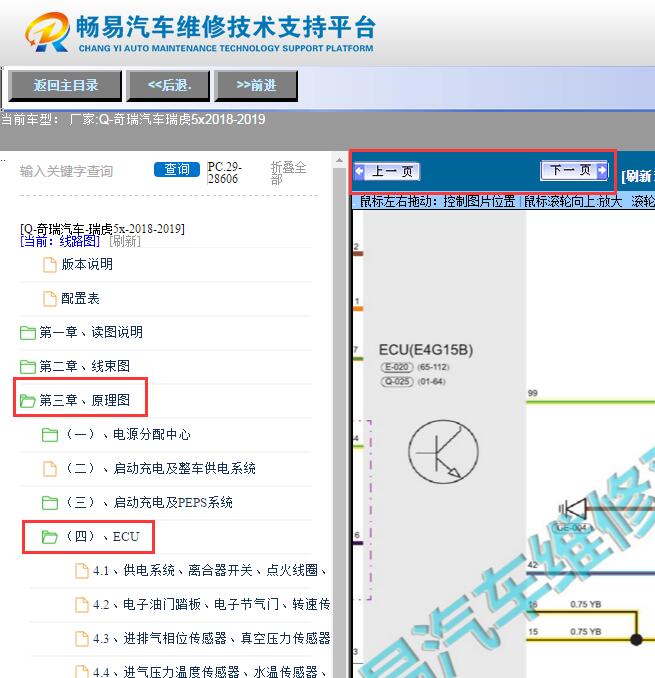Click the transistor symbol in the diagram
The height and width of the screenshot is (678, 655).
443,451
